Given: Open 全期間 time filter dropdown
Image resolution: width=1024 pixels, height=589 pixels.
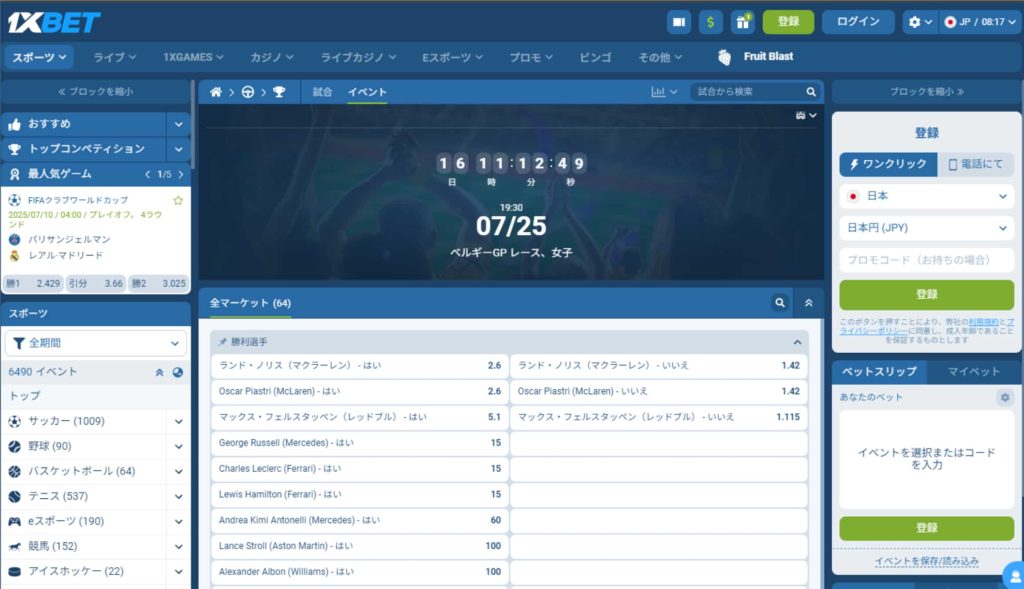Looking at the screenshot, I should [x=95, y=343].
